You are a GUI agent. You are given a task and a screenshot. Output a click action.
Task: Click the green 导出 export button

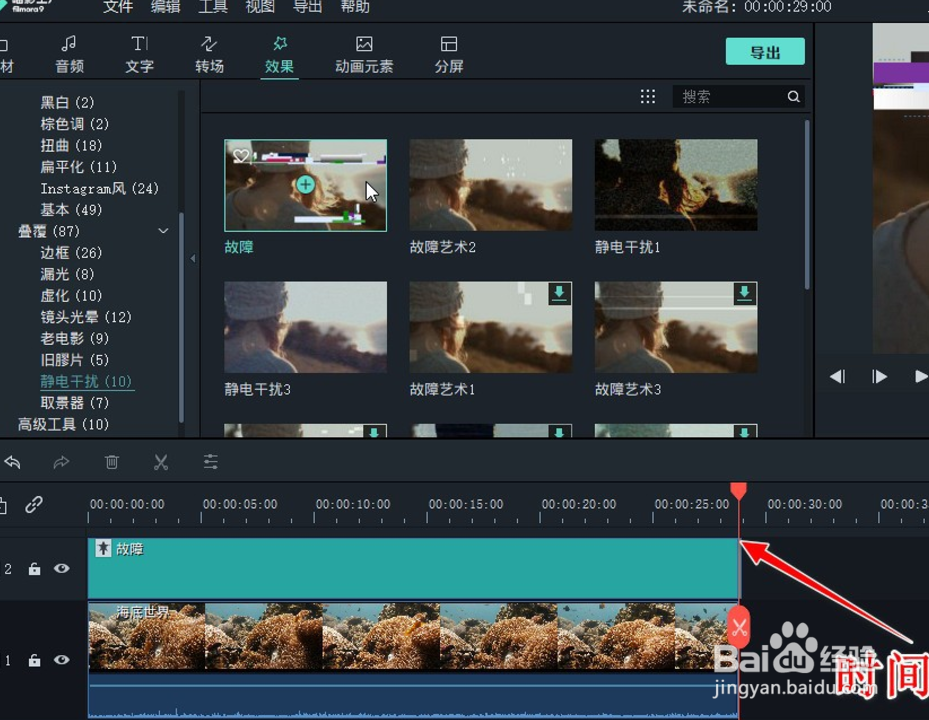tap(765, 52)
